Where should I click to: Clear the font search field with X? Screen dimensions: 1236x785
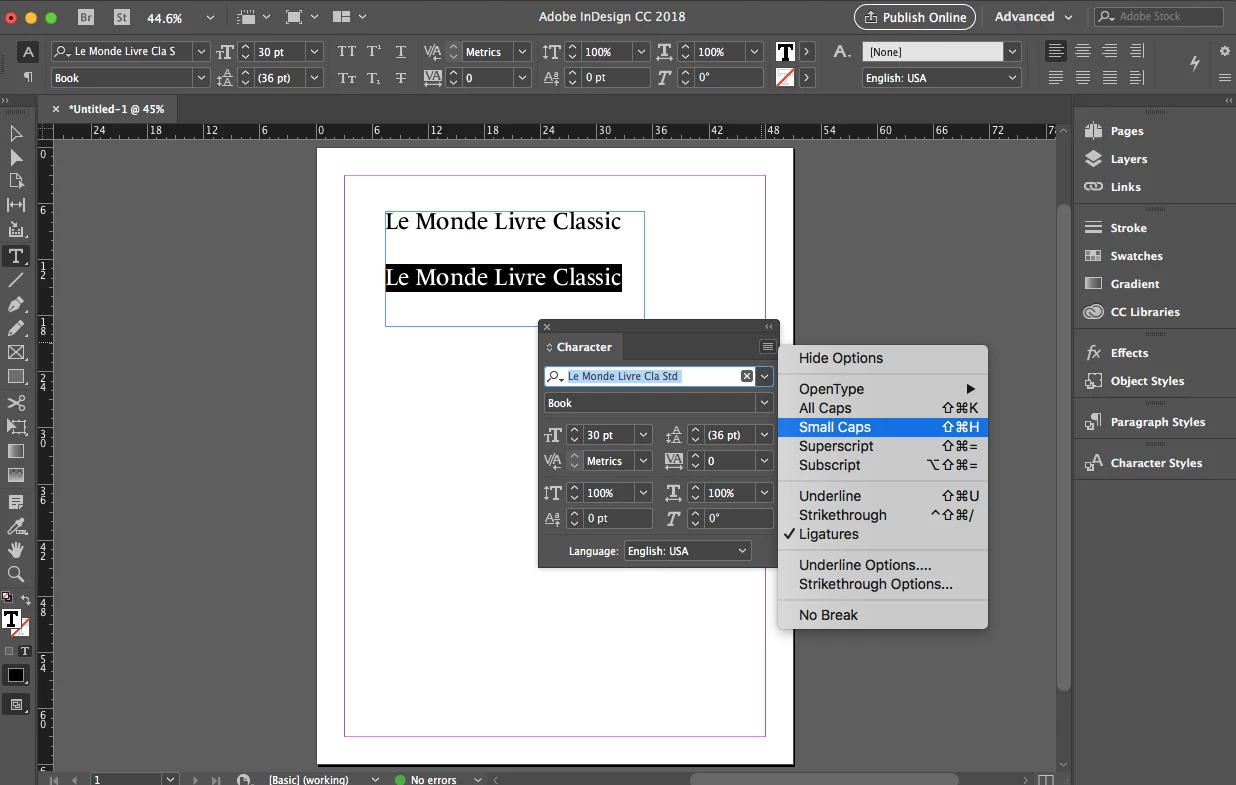(x=747, y=376)
